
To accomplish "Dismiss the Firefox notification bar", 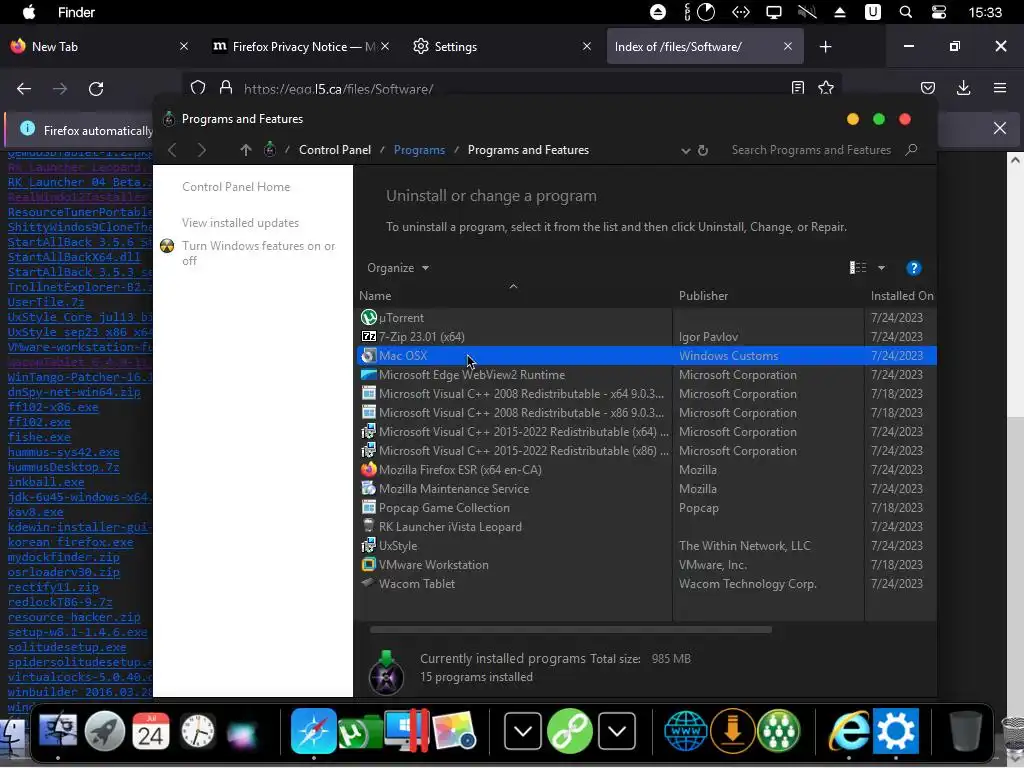I will tap(1000, 128).
